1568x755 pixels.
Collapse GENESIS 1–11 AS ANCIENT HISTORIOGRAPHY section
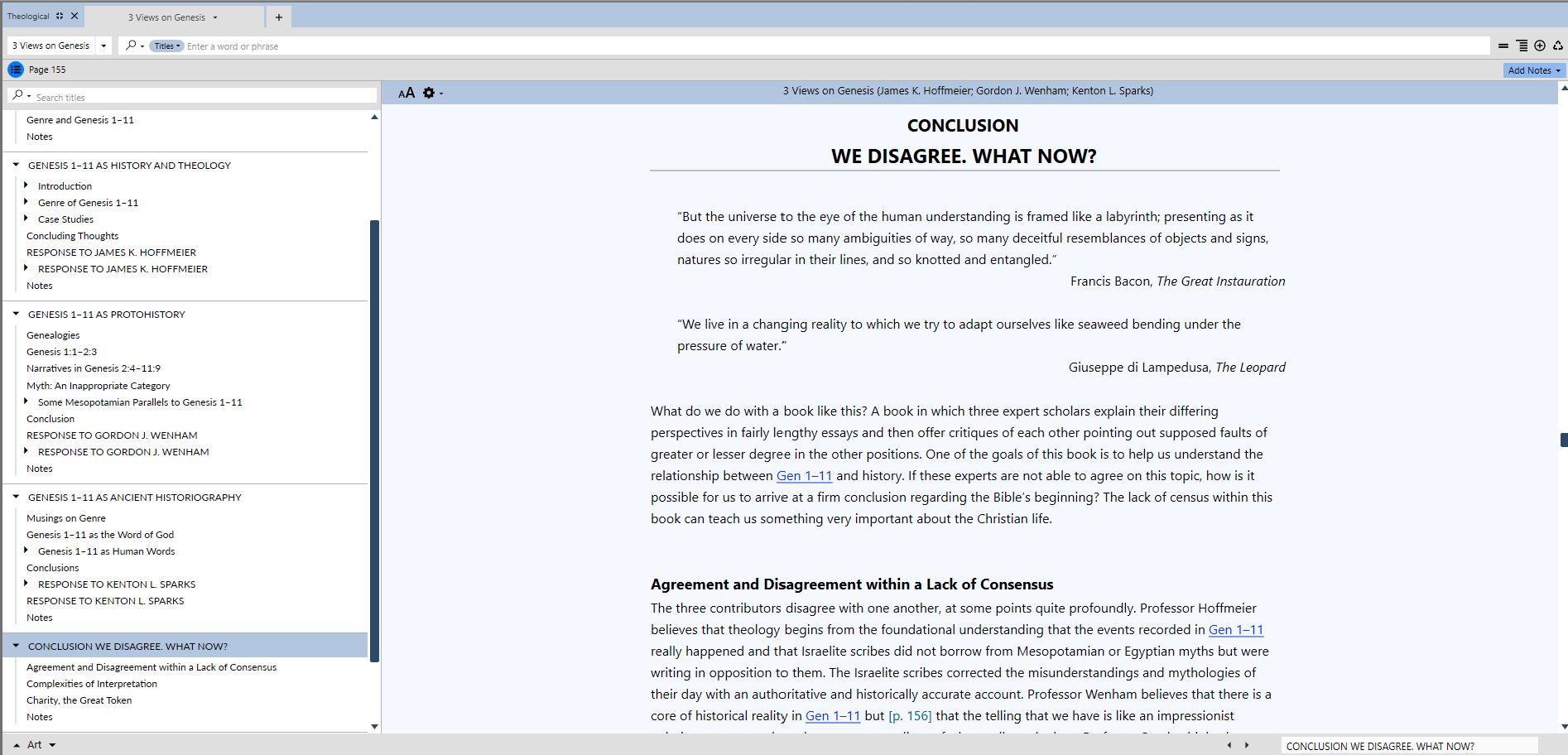coord(16,497)
